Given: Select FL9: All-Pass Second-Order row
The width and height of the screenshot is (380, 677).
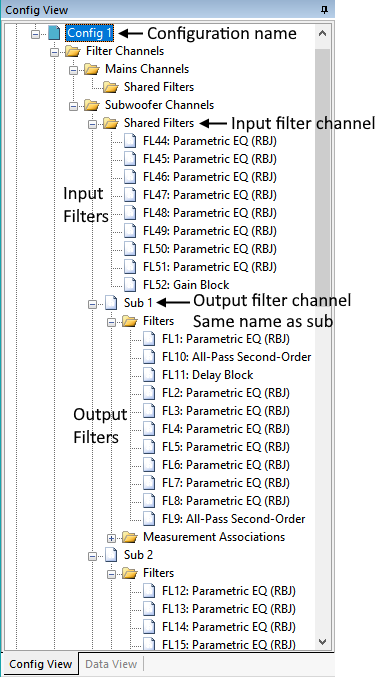Looking at the screenshot, I should [x=234, y=519].
